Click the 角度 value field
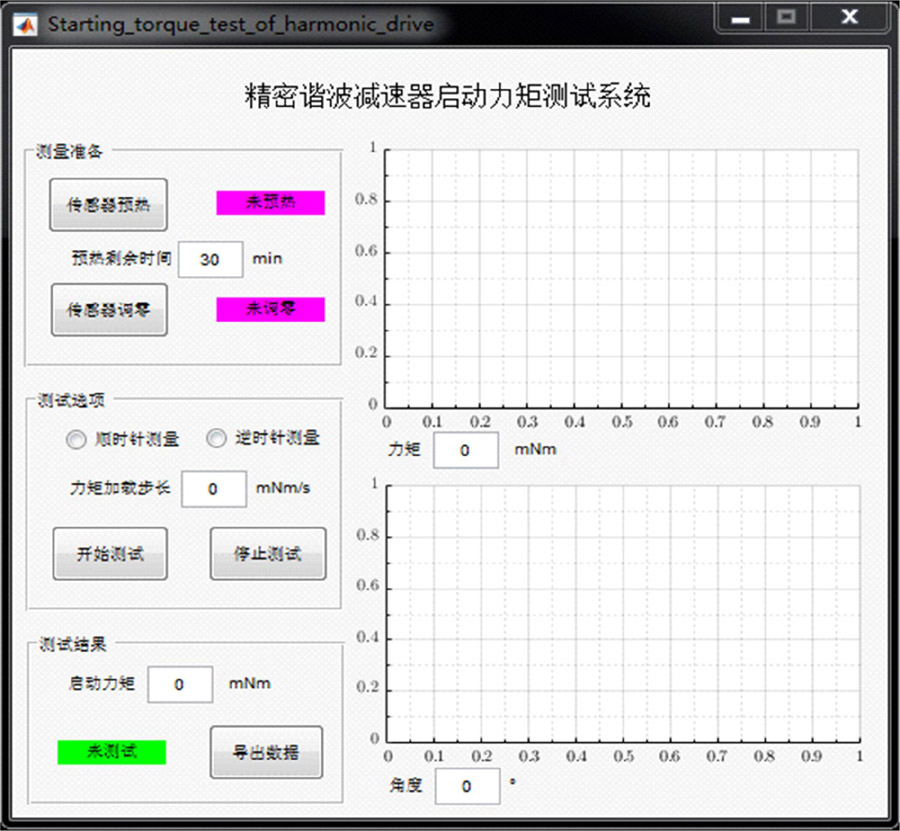The image size is (900, 831). [x=466, y=786]
